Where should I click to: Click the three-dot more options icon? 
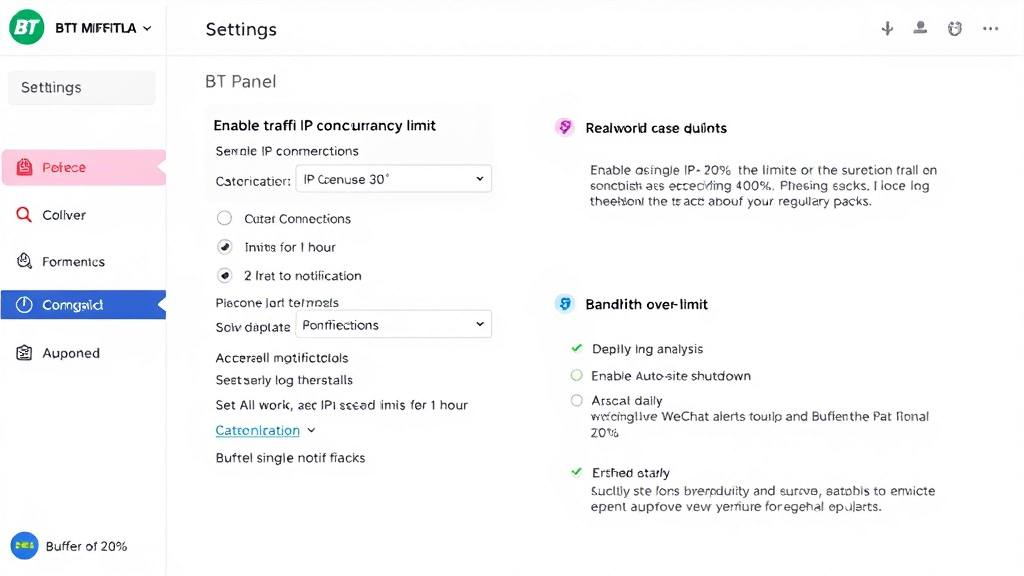990,29
